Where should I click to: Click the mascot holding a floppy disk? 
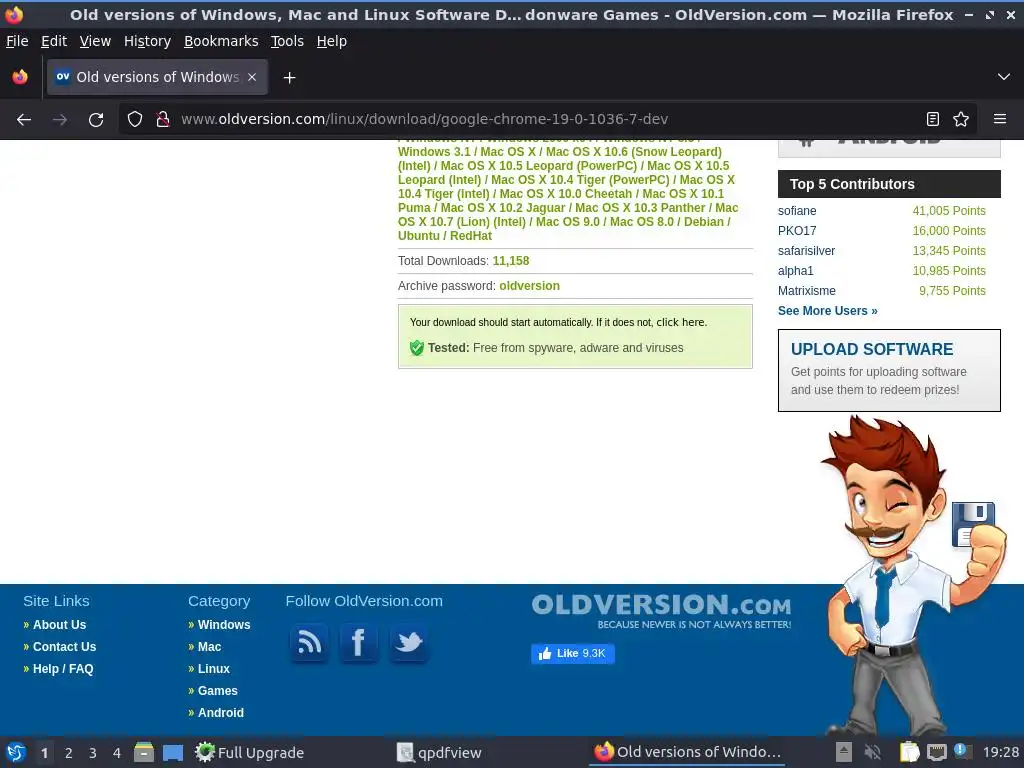[914, 575]
